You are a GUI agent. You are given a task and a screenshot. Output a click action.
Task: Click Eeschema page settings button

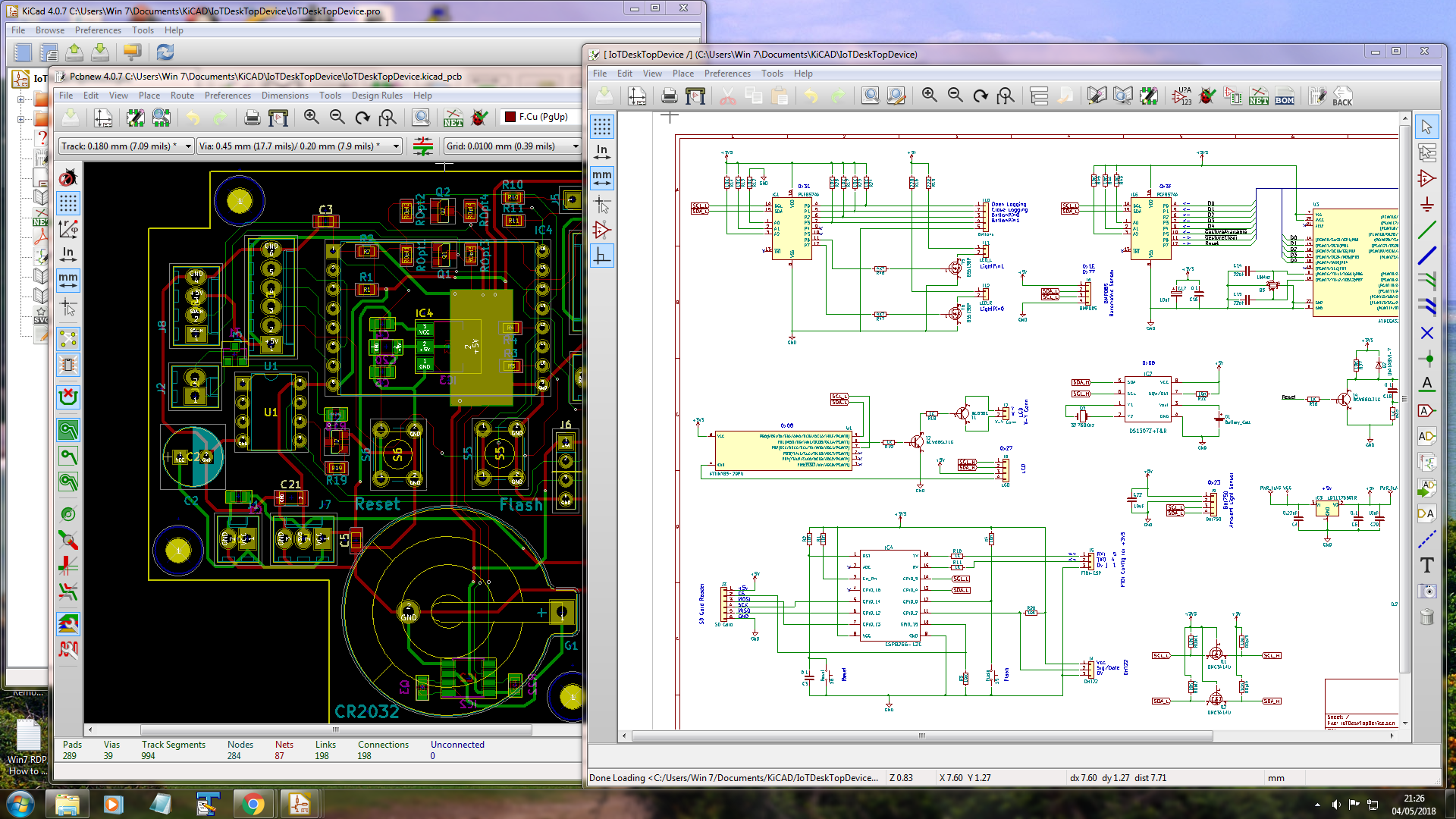tap(637, 96)
